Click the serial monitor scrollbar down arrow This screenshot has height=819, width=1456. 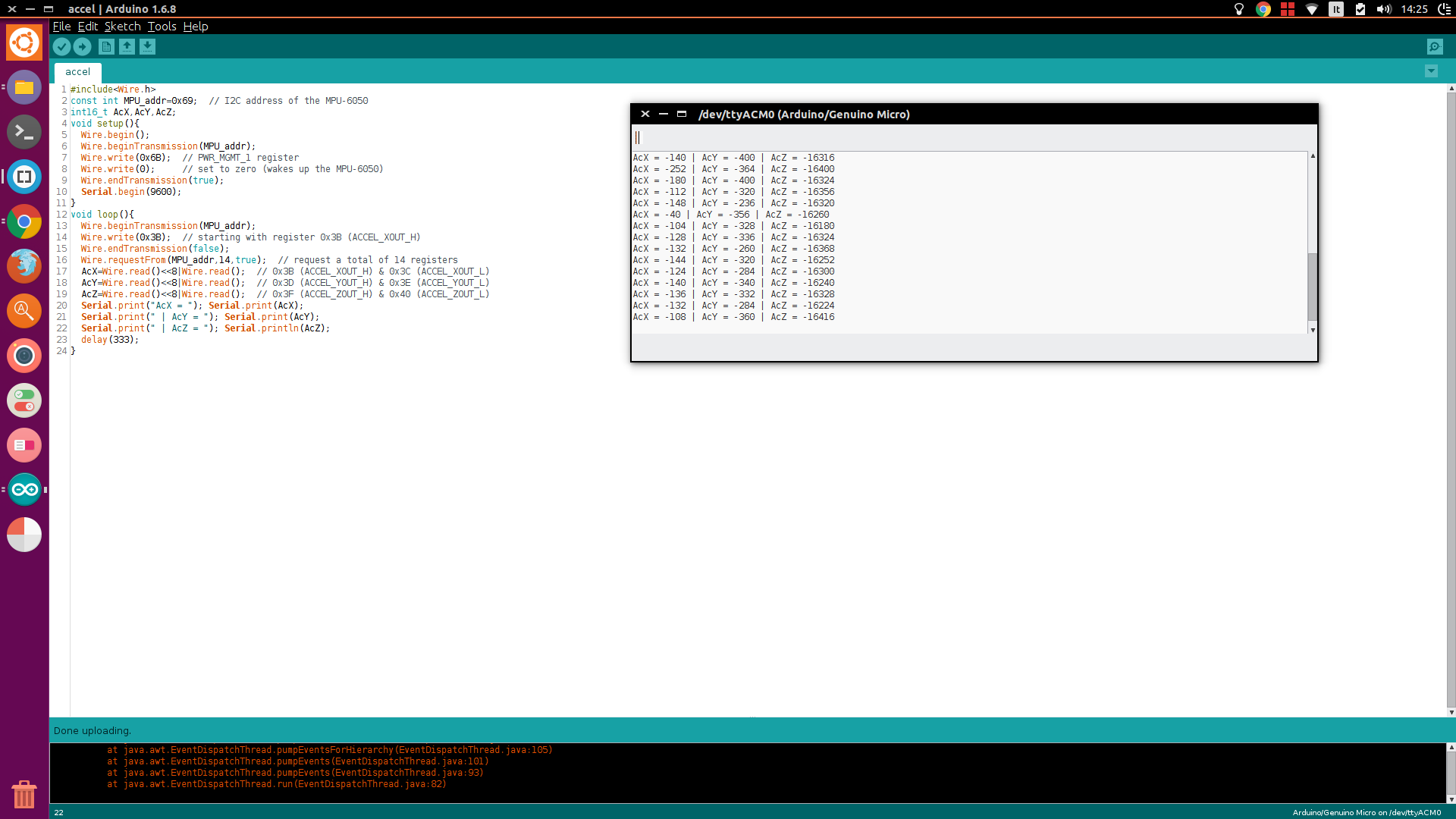(1313, 330)
